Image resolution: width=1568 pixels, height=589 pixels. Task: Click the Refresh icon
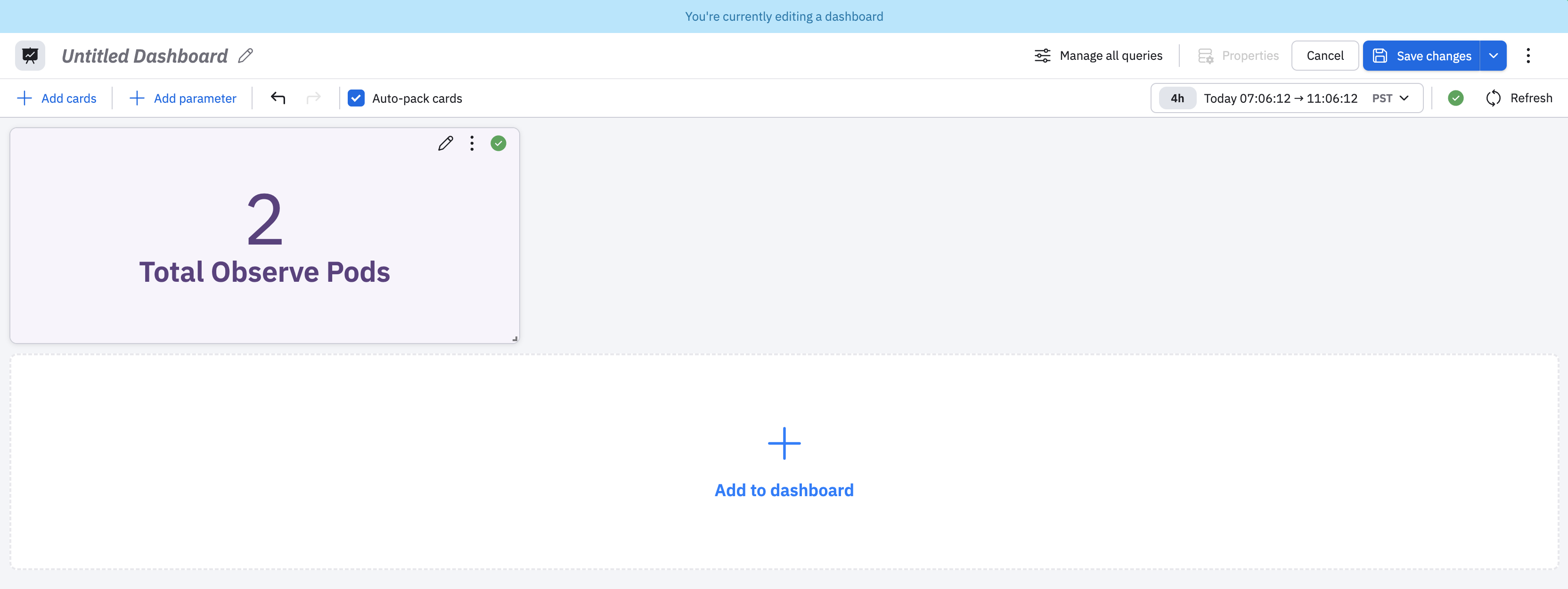coord(1493,98)
